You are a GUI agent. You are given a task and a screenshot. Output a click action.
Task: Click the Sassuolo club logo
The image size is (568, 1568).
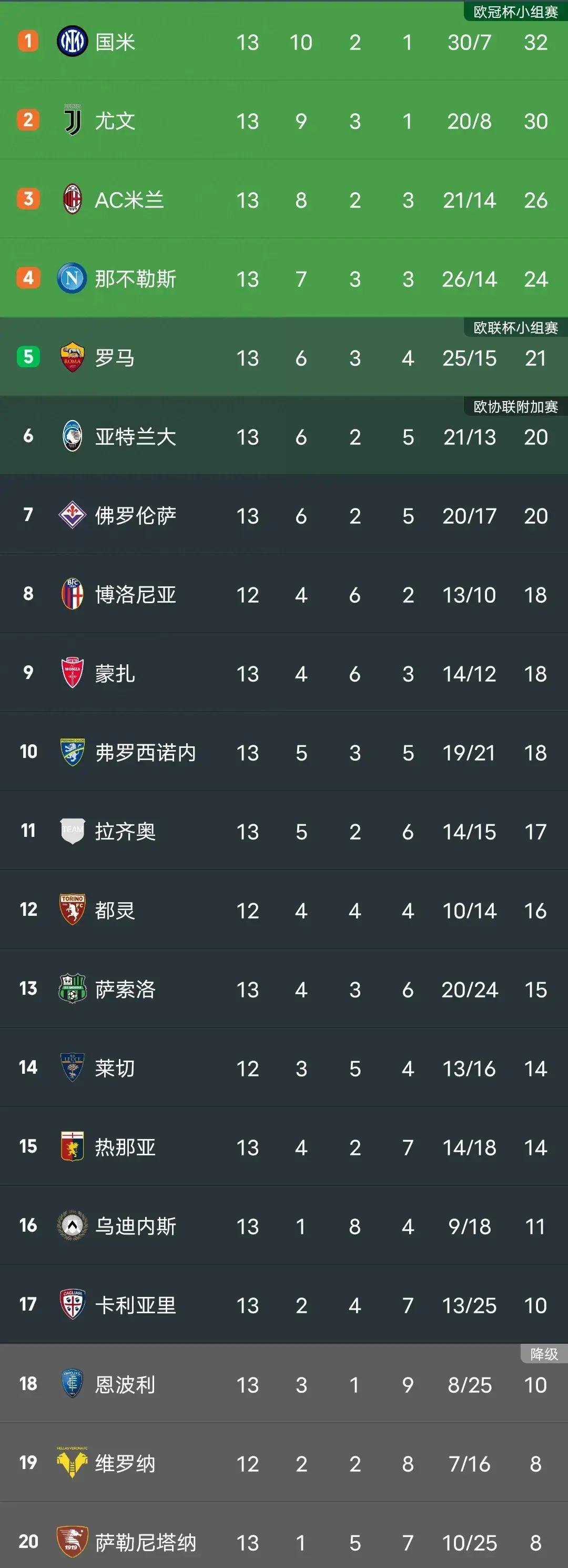[72, 990]
